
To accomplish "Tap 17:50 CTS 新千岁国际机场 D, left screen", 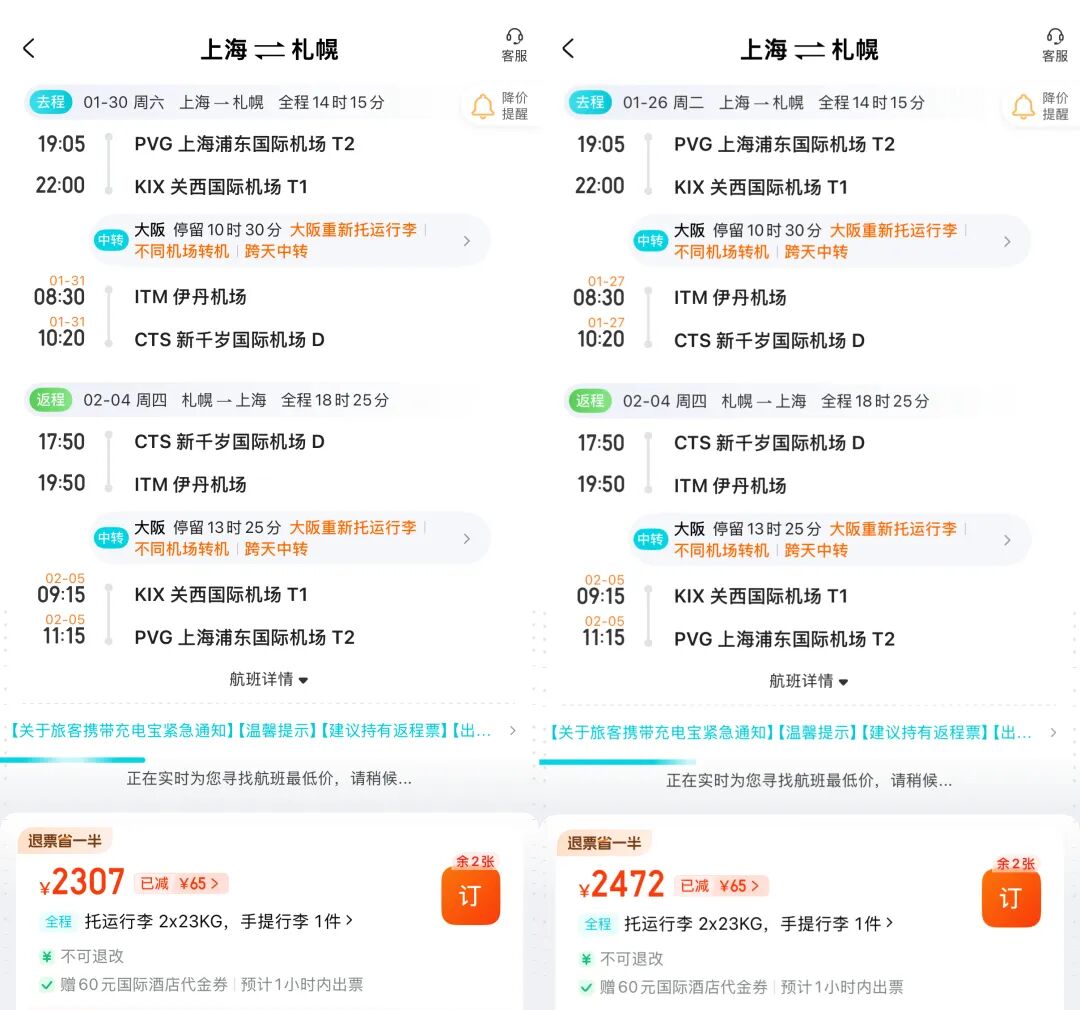I will 181,442.
